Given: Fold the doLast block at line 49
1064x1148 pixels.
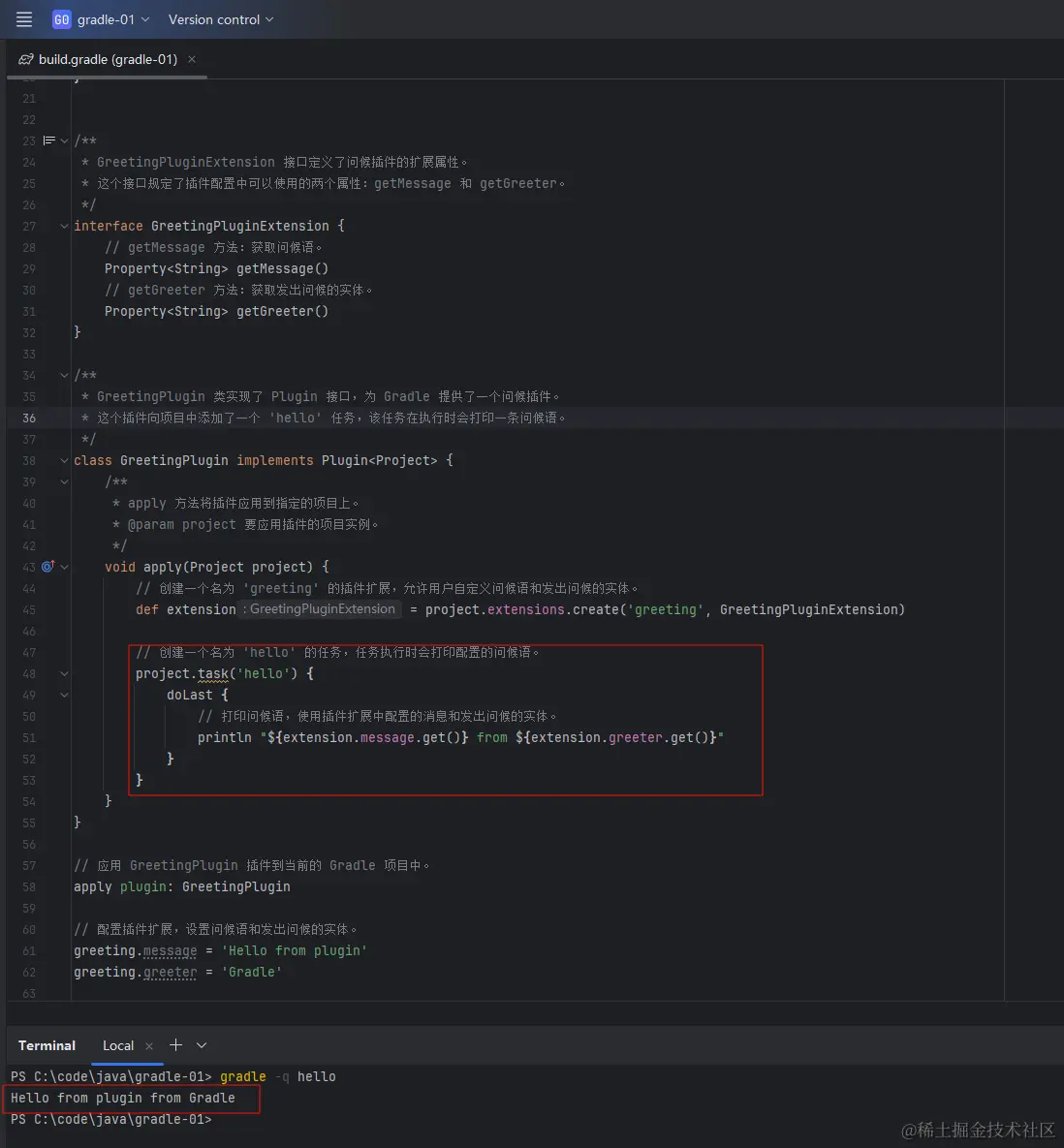Looking at the screenshot, I should click(64, 695).
